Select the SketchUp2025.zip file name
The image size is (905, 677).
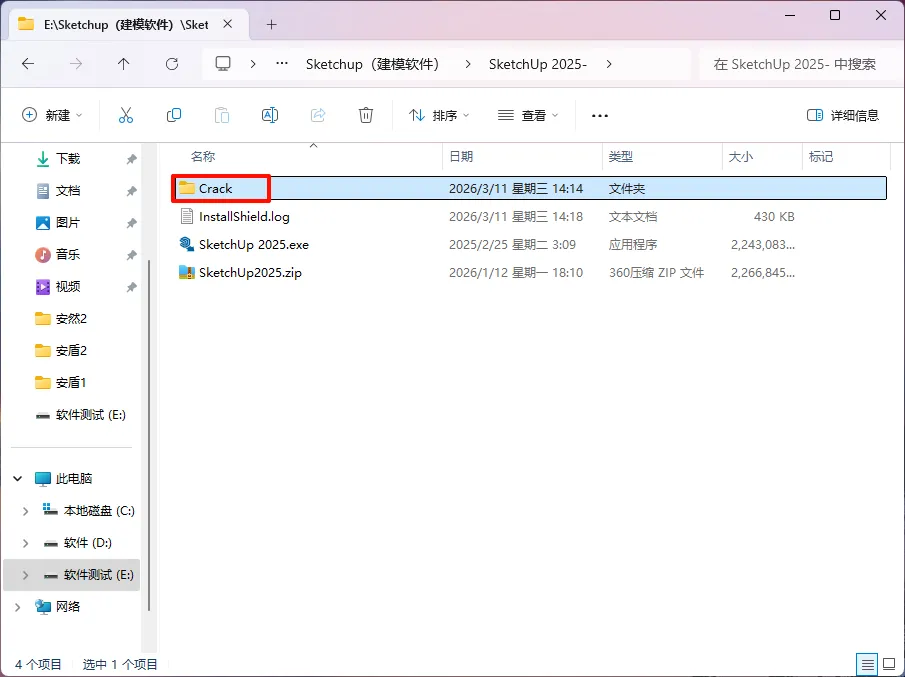point(250,272)
